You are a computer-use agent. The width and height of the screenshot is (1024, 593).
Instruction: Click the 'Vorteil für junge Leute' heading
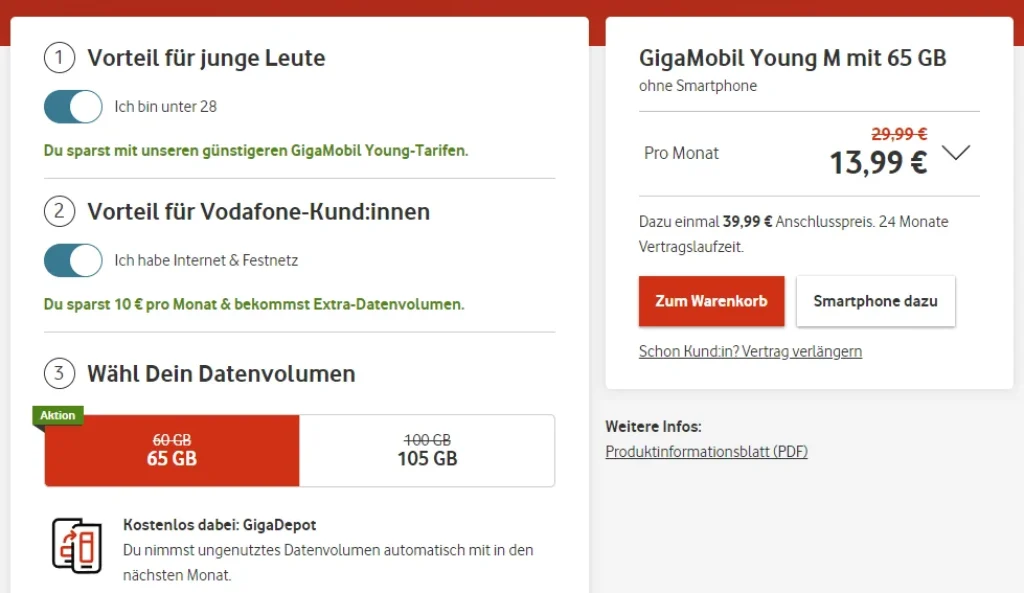click(206, 58)
